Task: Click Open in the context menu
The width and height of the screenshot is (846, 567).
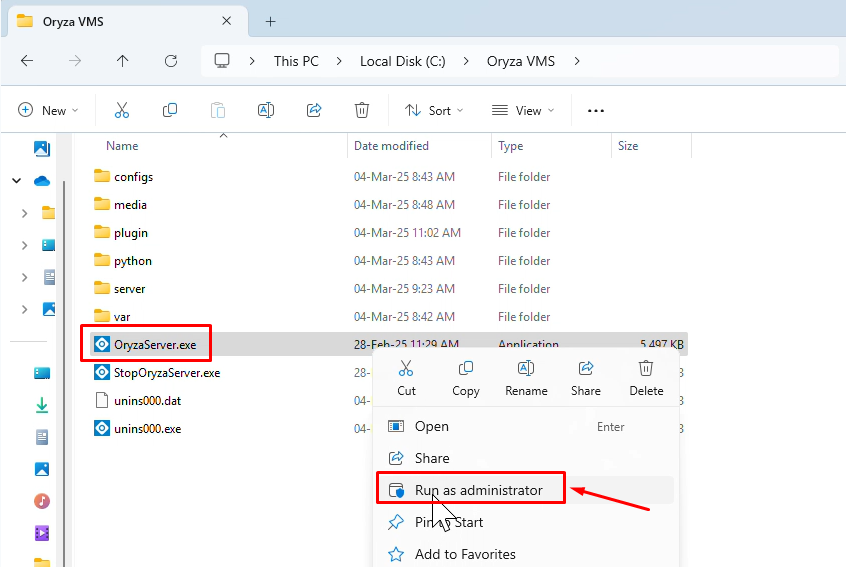Action: tap(526, 426)
